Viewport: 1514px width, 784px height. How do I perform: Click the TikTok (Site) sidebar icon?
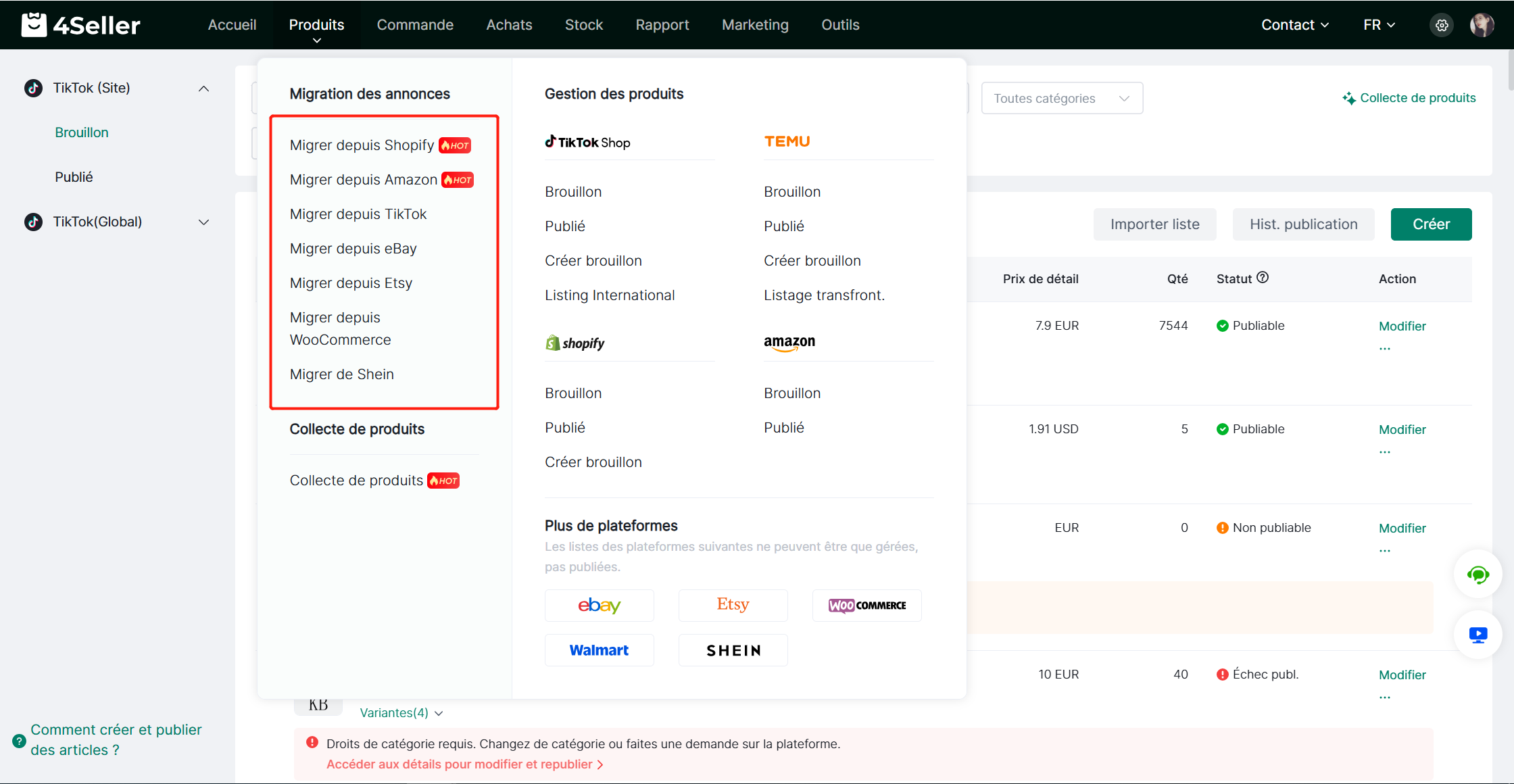pyautogui.click(x=33, y=88)
